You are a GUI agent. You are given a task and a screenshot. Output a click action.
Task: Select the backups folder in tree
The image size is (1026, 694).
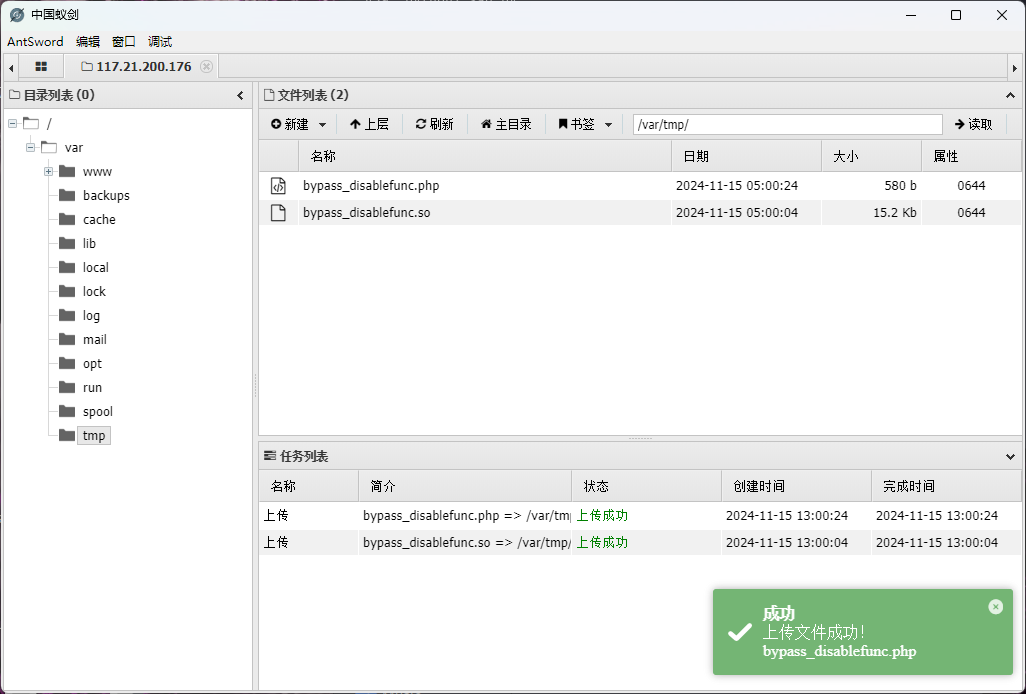pos(106,196)
